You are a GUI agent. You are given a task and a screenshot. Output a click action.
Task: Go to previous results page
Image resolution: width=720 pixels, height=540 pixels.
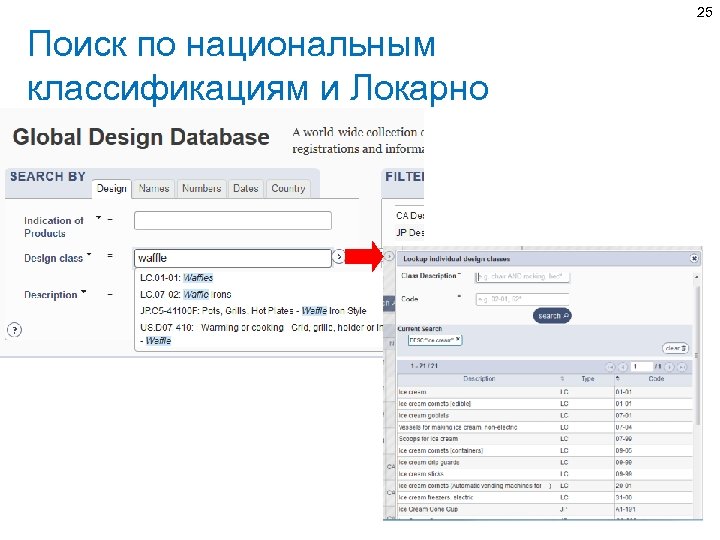[623, 367]
